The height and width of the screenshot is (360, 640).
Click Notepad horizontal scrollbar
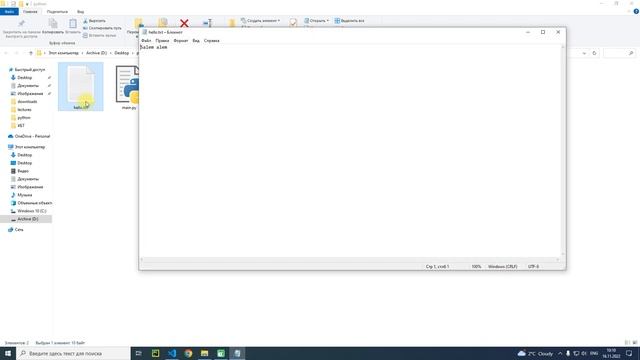[x=349, y=259]
